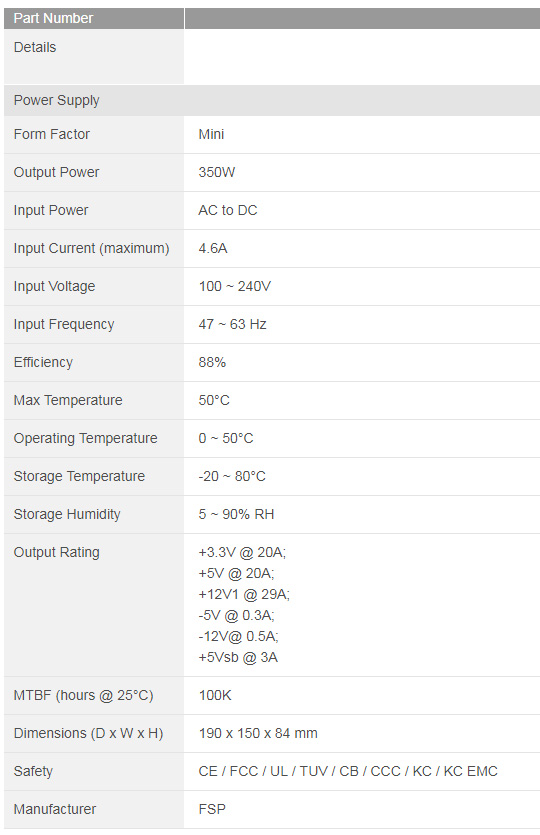Image resolution: width=540 pixels, height=835 pixels.
Task: Click the Dimensions 190 x 150 x 84 mm value
Action: coord(258,733)
